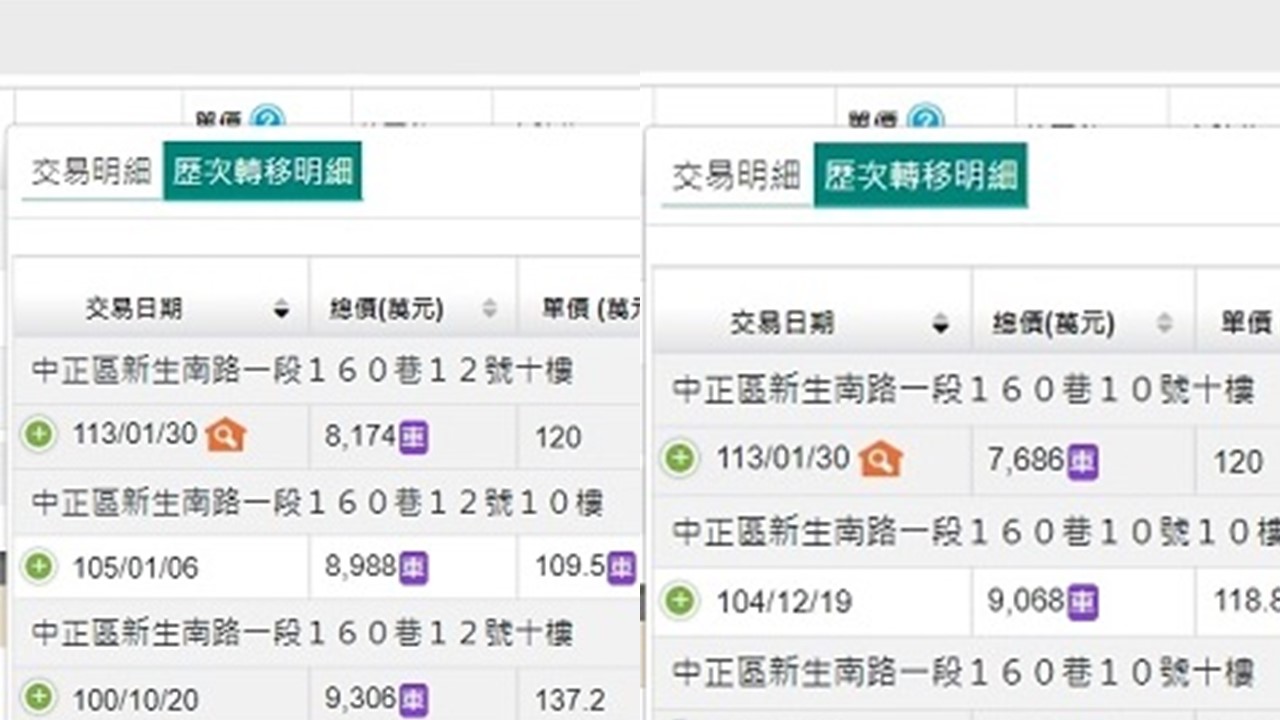
Task: Expand the 104/12/19 record on right panel
Action: tap(680, 600)
